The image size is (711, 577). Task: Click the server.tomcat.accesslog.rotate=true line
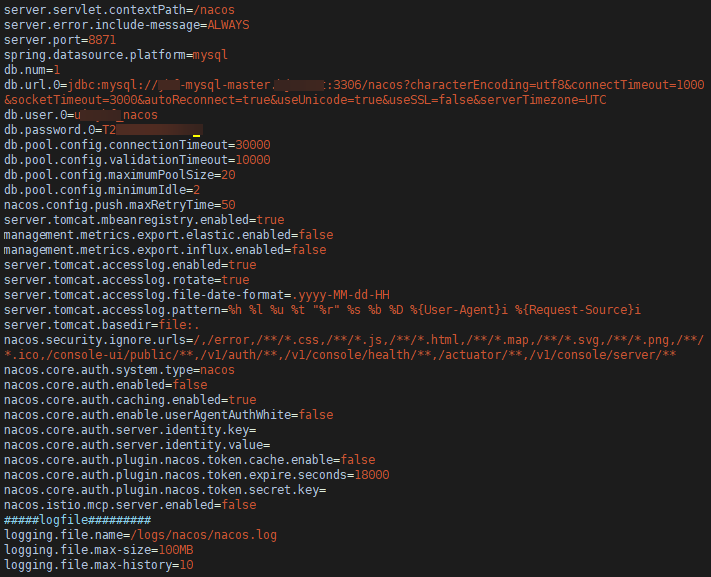[x=127, y=279]
